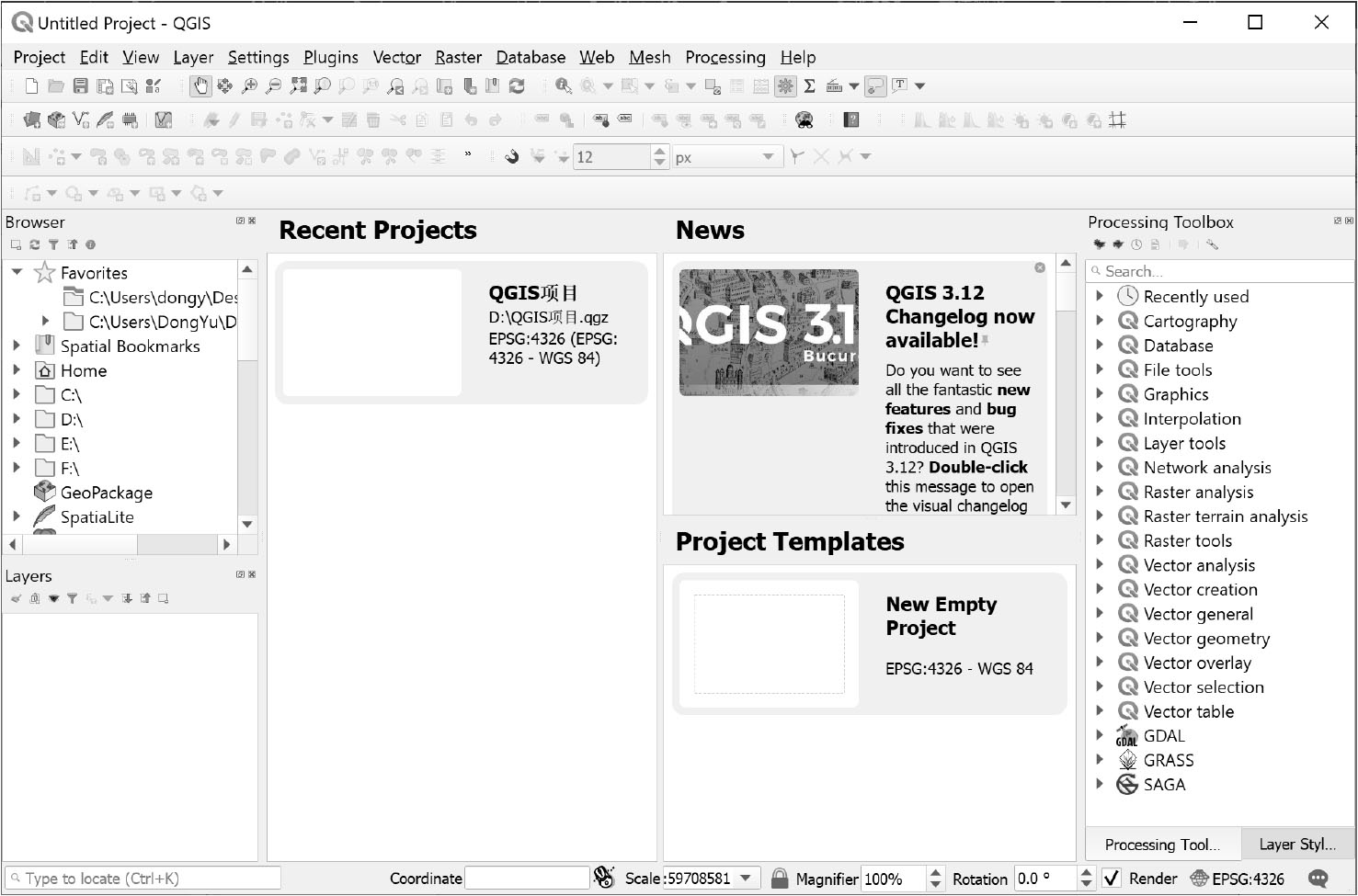Select the Pan Map hand tool
This screenshot has height=896, width=1358.
click(200, 86)
